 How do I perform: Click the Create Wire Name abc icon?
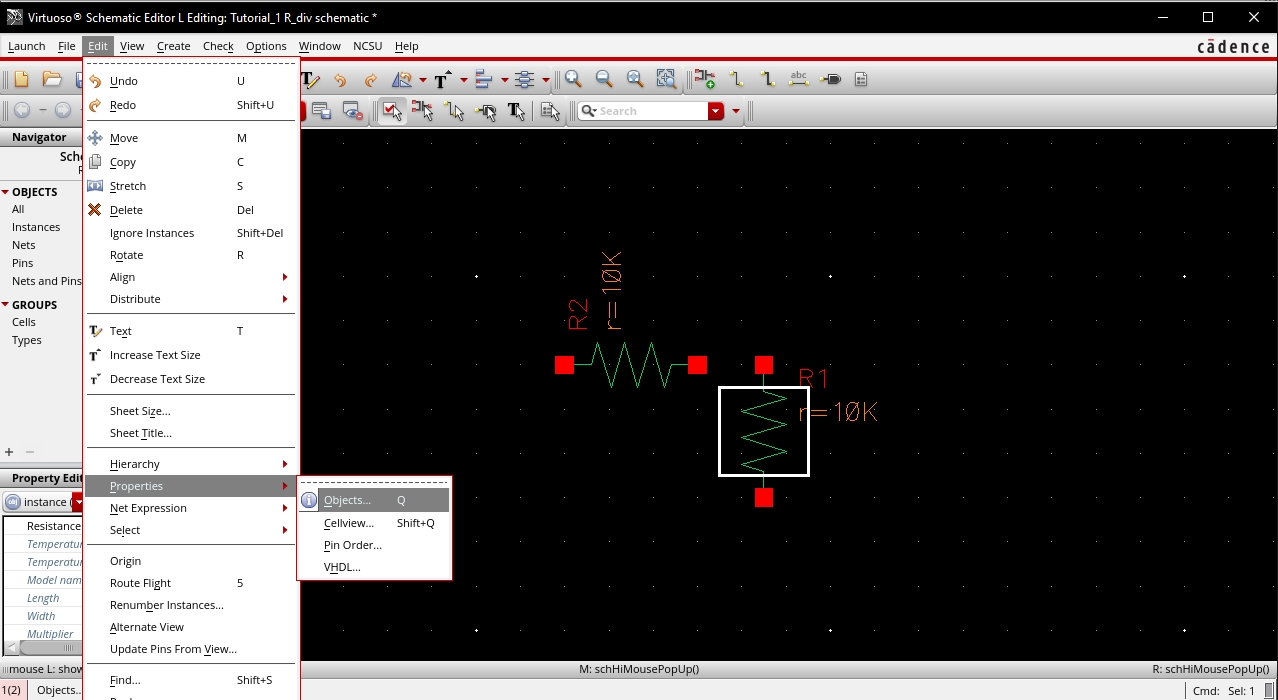(x=798, y=80)
